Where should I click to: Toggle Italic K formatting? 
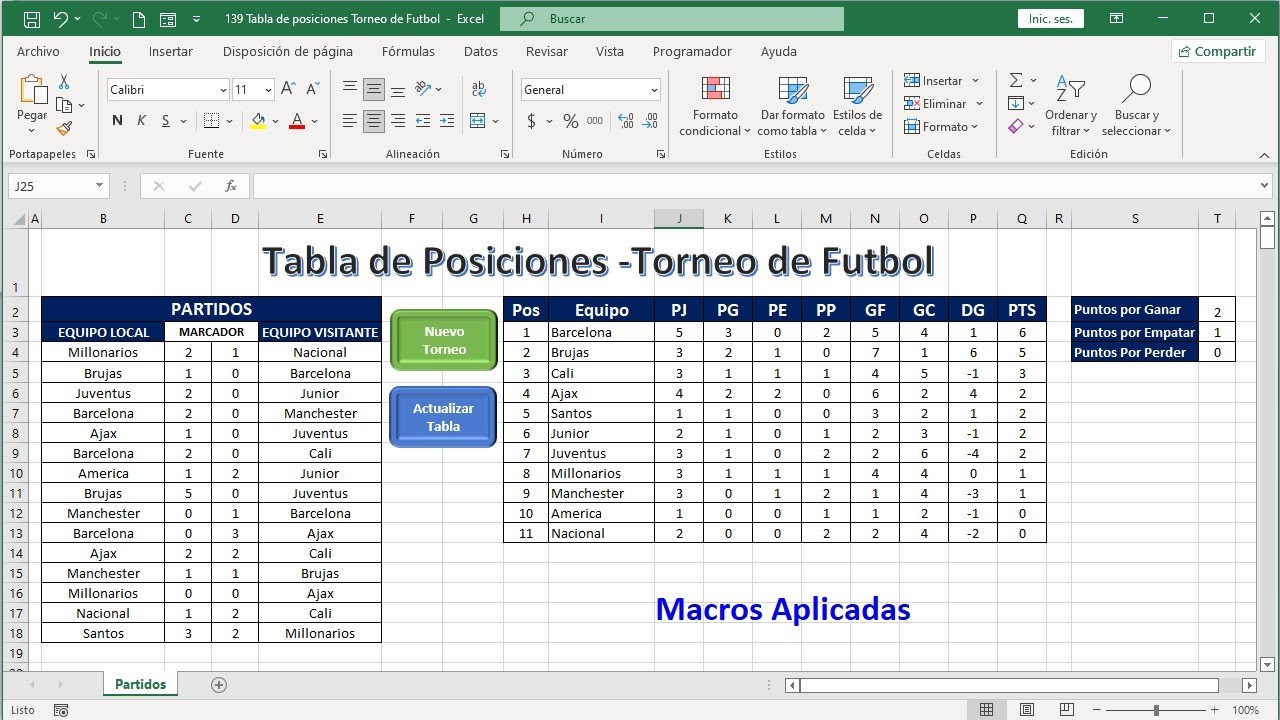pyautogui.click(x=141, y=121)
